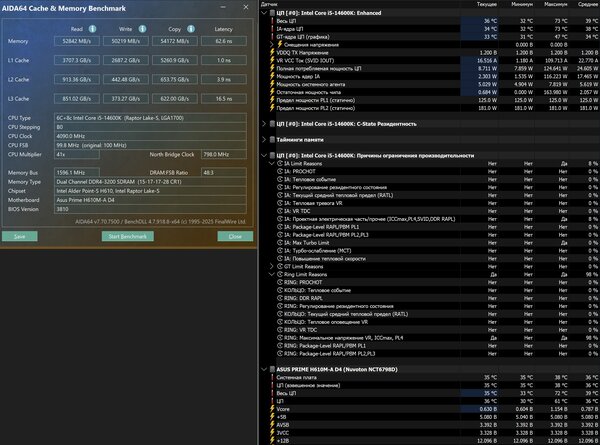This screenshot has height=445, width=600.
Task: Collapse the performance limit reasons group
Action: [264, 155]
